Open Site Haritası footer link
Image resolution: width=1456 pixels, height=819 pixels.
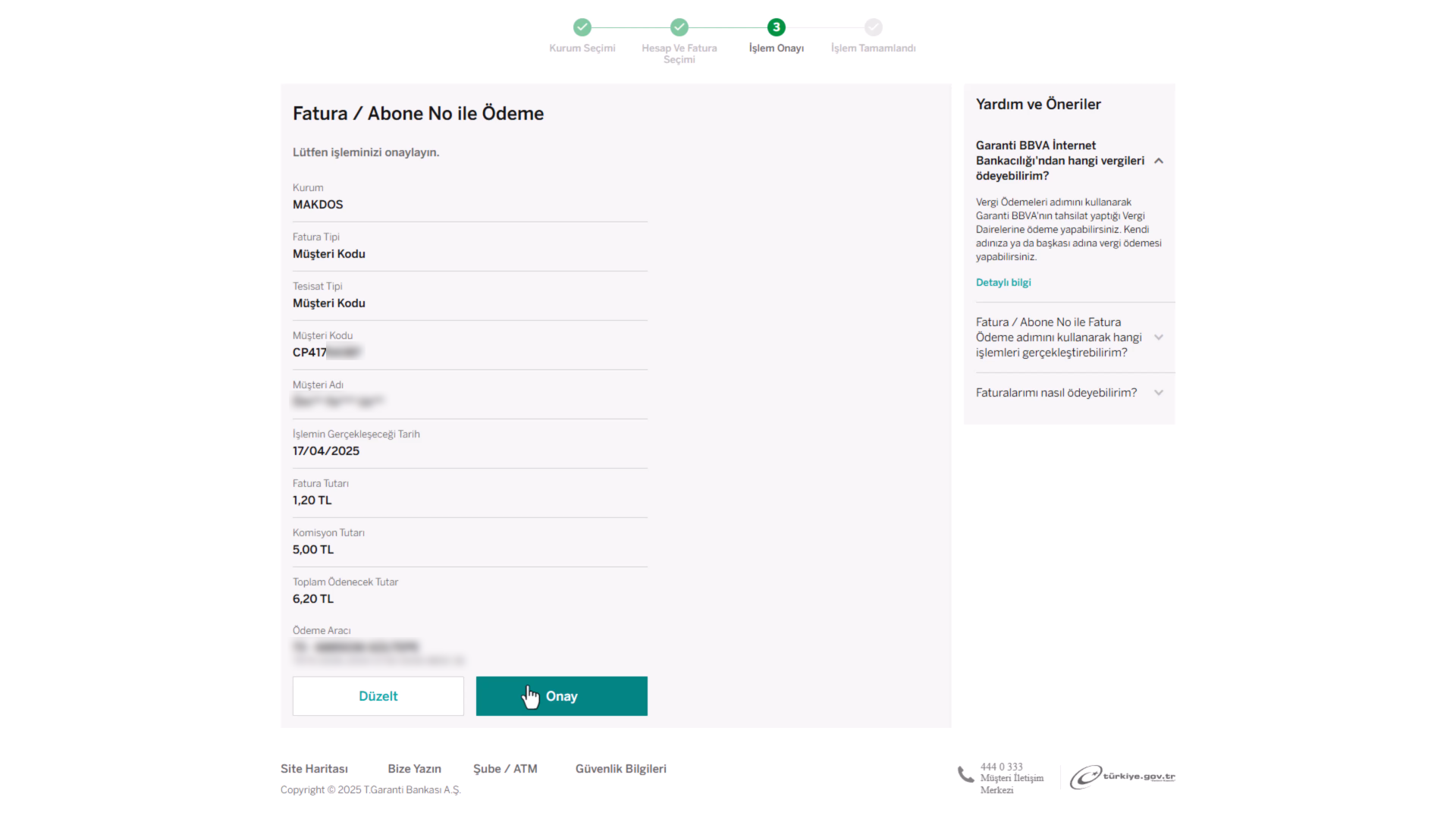click(314, 769)
